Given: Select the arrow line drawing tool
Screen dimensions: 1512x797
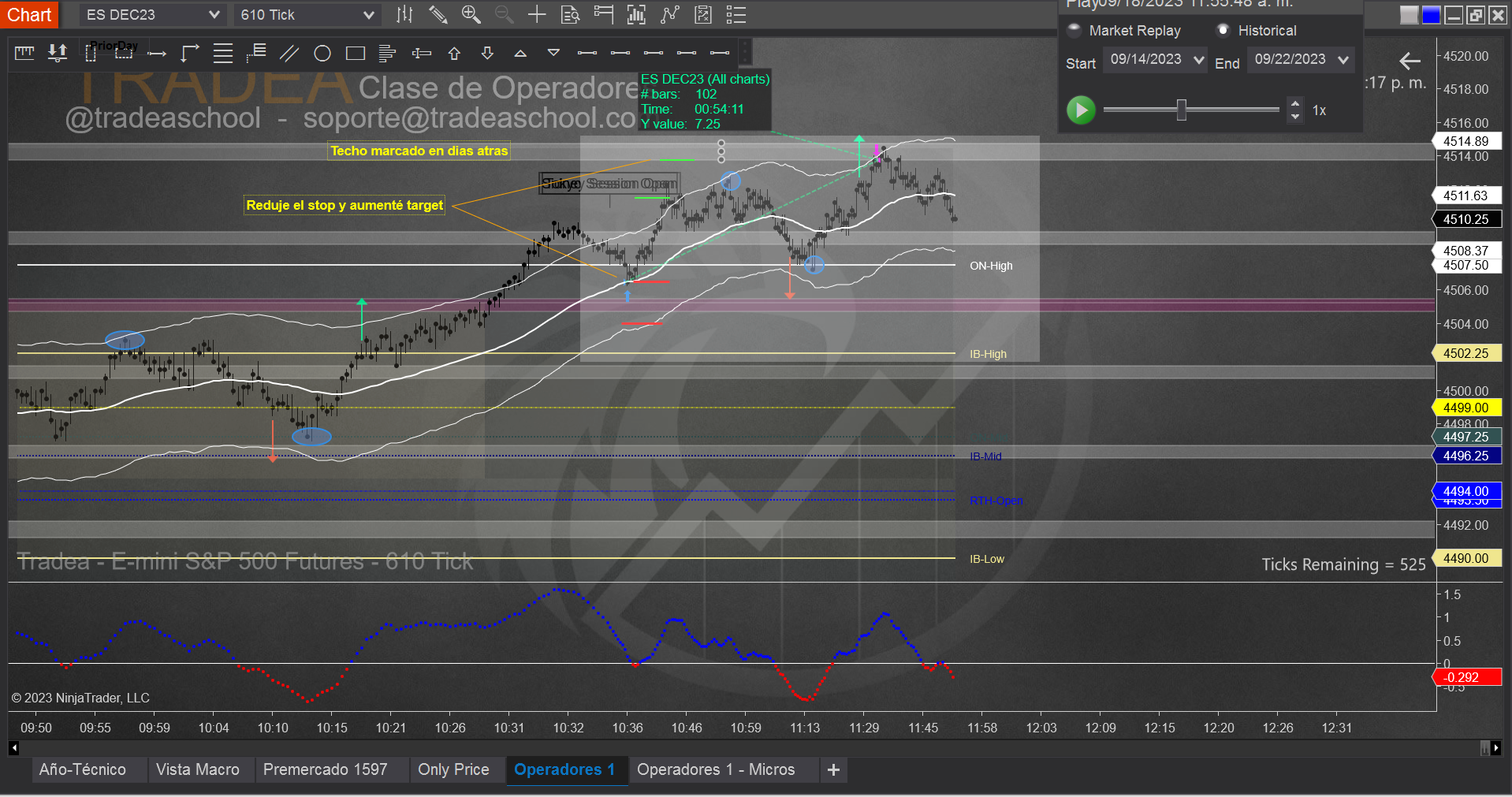Looking at the screenshot, I should [x=157, y=53].
